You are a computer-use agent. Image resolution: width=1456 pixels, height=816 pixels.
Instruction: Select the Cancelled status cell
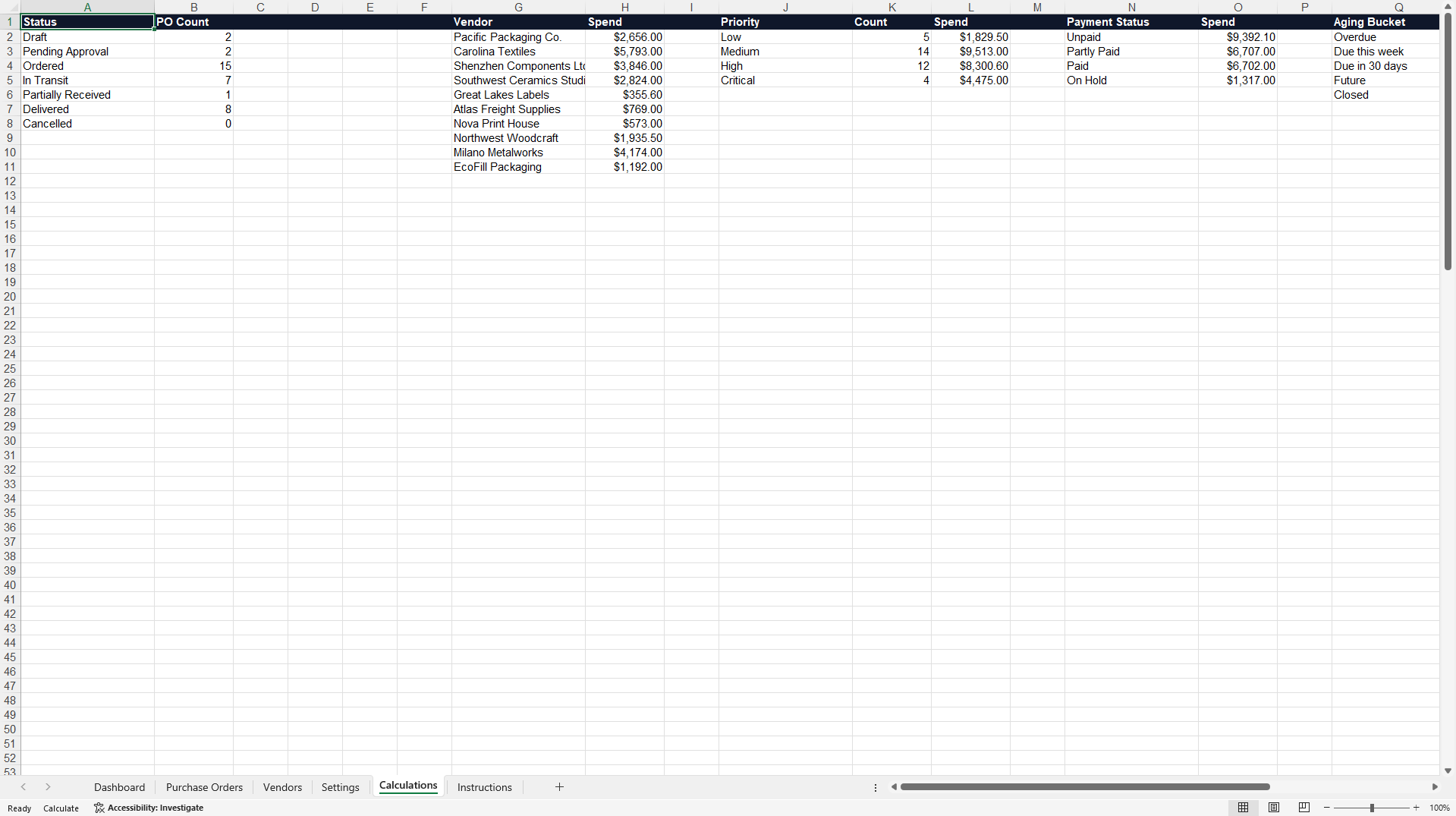pyautogui.click(x=87, y=124)
